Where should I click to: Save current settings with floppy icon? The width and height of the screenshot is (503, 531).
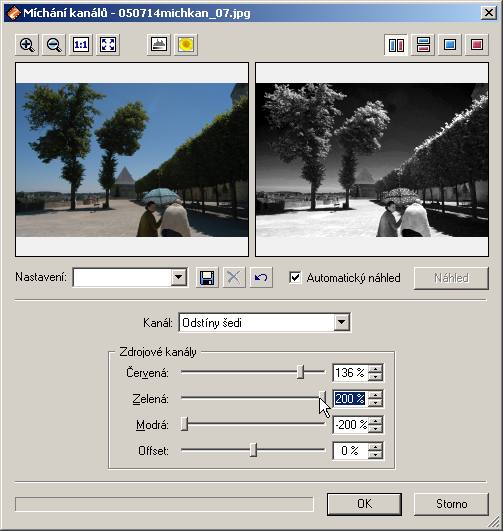click(207, 278)
